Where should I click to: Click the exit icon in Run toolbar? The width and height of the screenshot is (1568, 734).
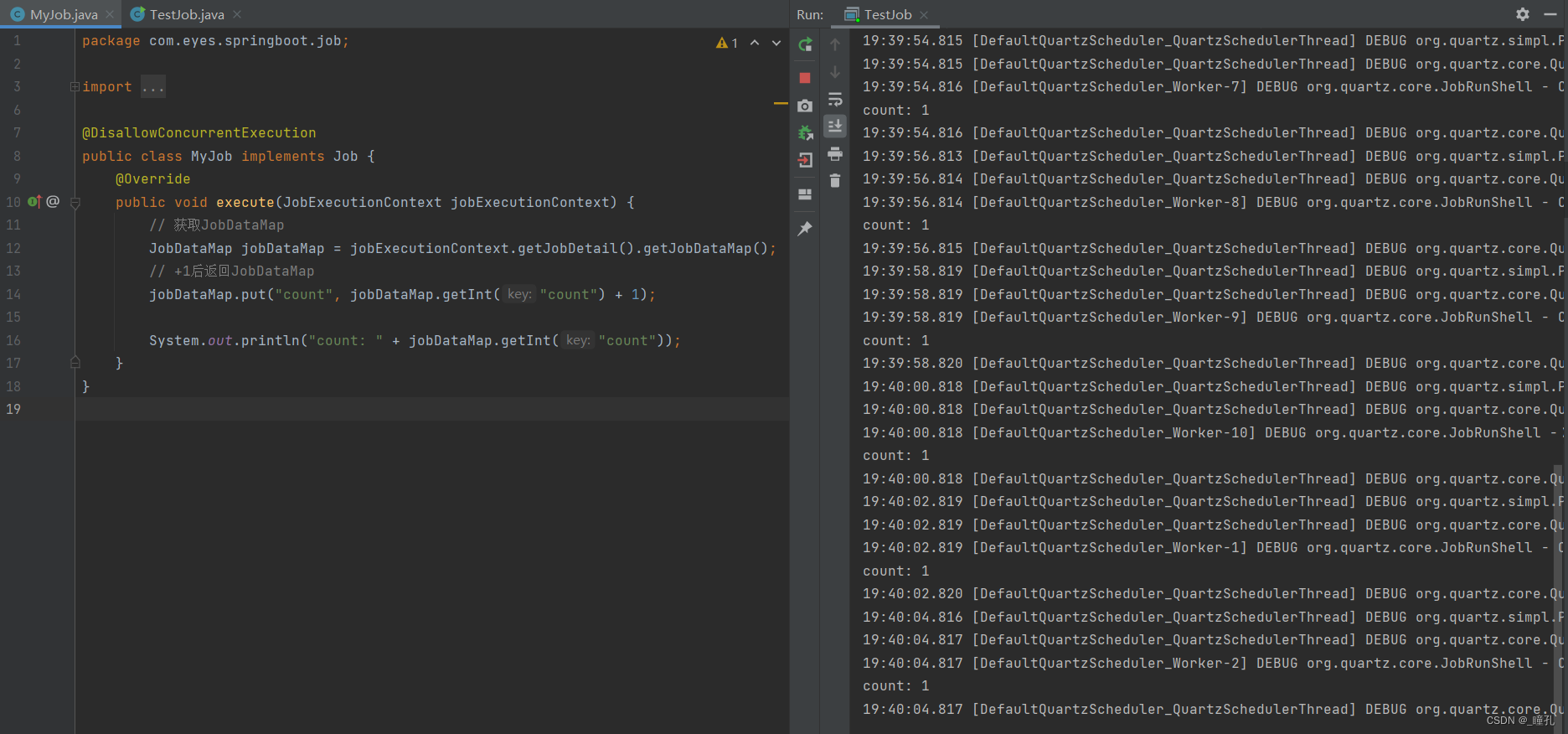click(x=805, y=160)
